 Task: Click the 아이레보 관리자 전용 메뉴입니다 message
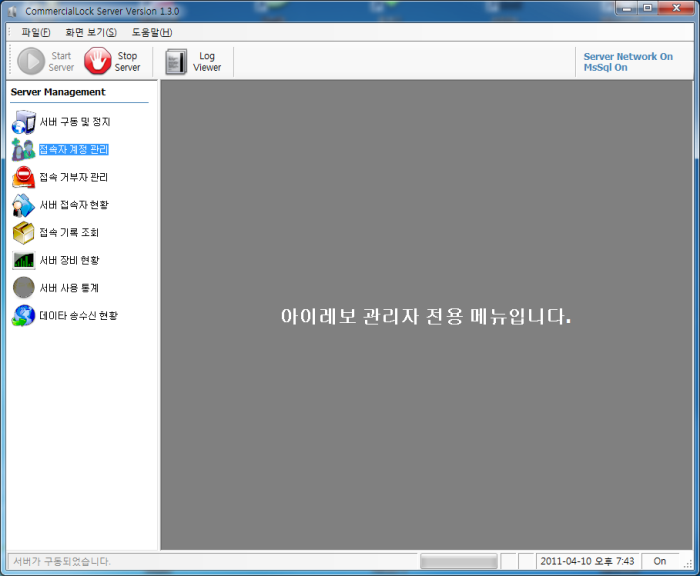pyautogui.click(x=426, y=316)
